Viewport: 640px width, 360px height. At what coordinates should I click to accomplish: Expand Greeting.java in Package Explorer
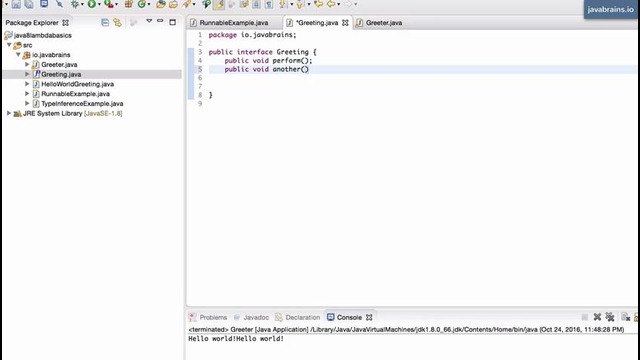tap(27, 74)
